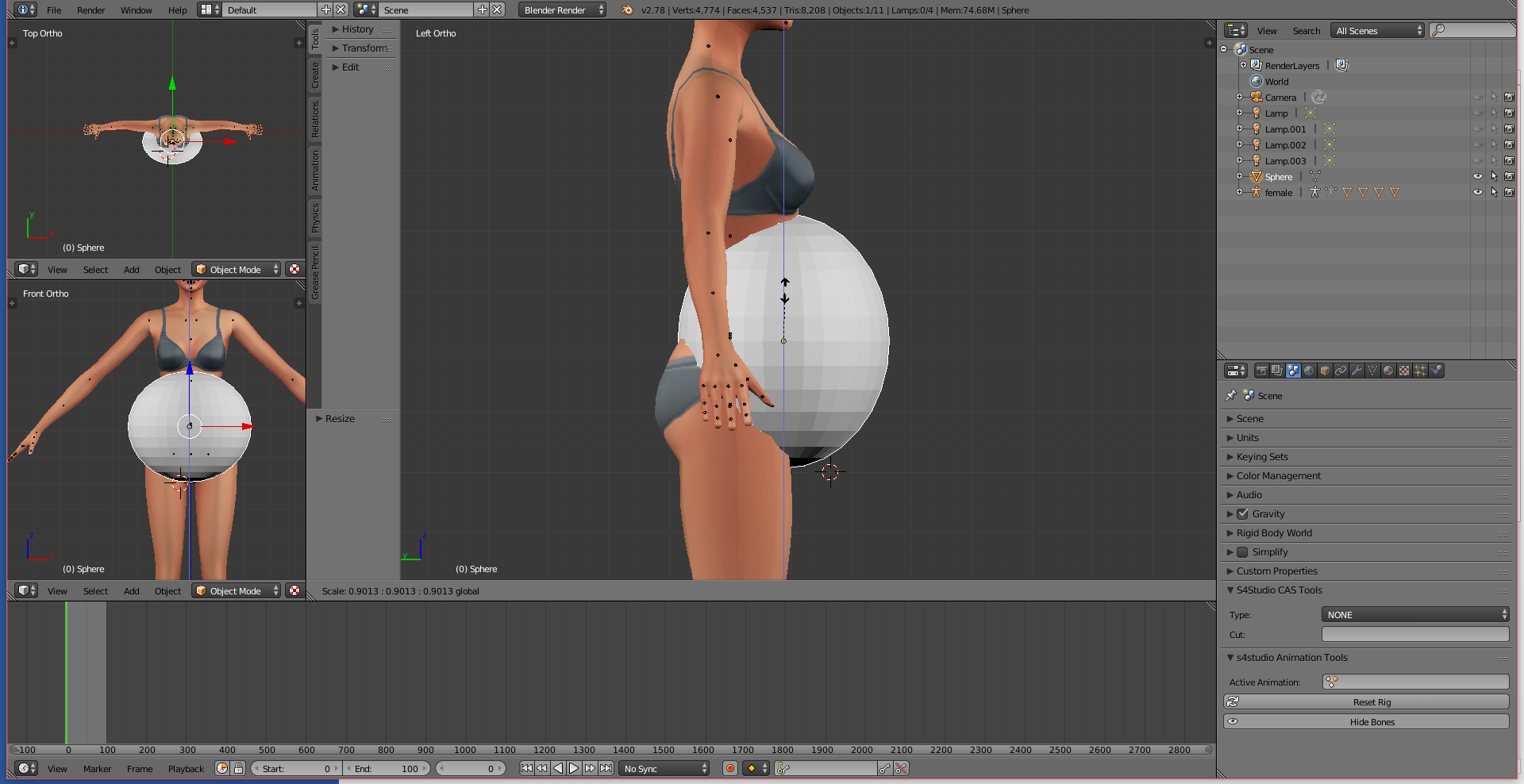This screenshot has height=784, width=1524.
Task: Switch to the World properties globe icon
Action: pos(1309,371)
